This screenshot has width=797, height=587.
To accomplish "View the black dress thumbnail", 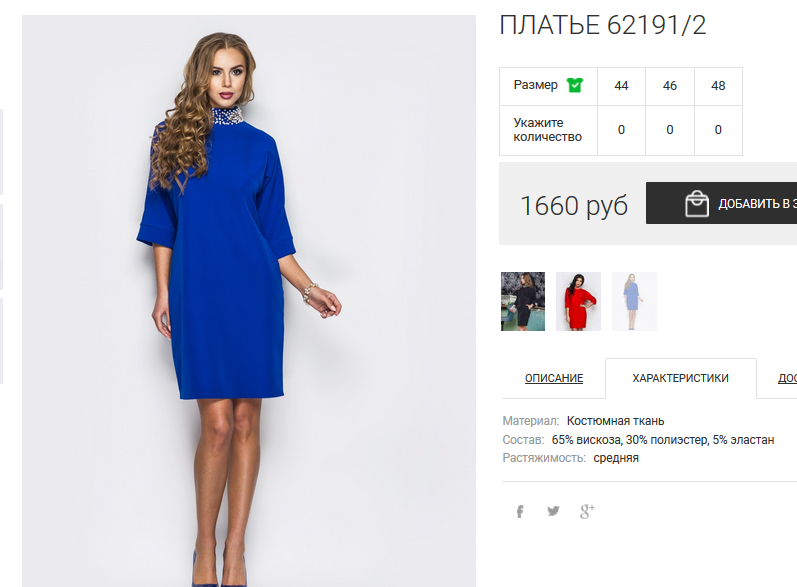I will tap(523, 301).
